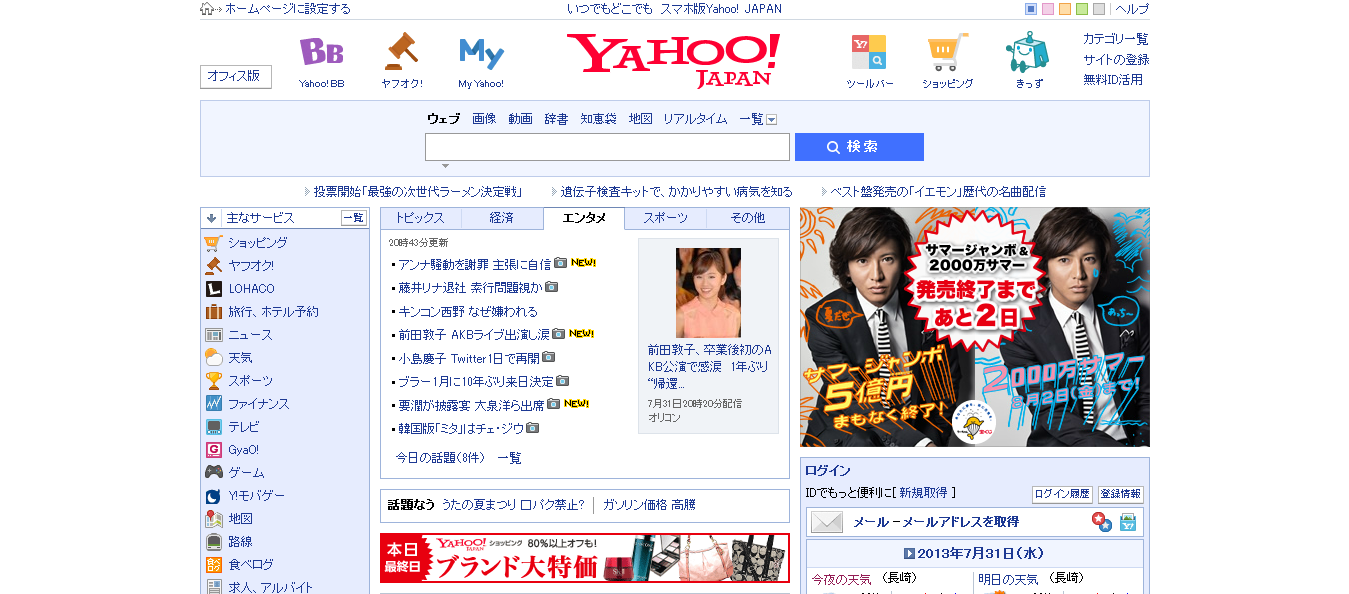Click the 食べログ icon in sidebar
The width and height of the screenshot is (1349, 594).
coord(213,564)
